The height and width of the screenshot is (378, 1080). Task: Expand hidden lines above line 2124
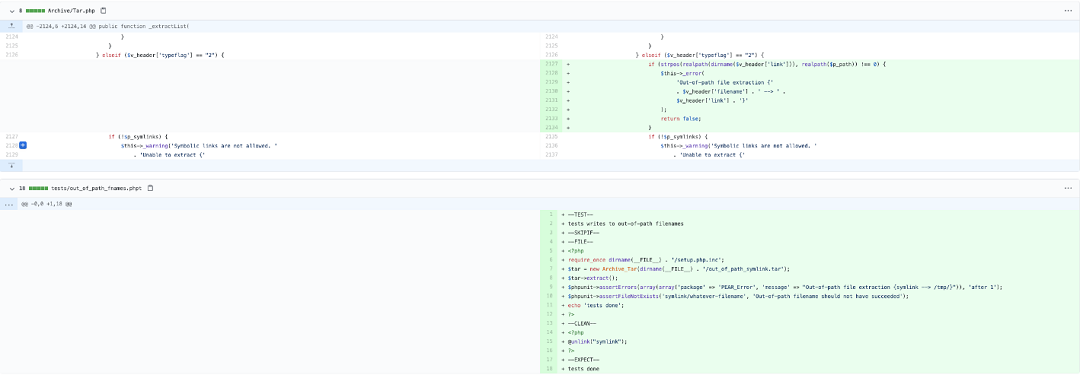(11, 26)
